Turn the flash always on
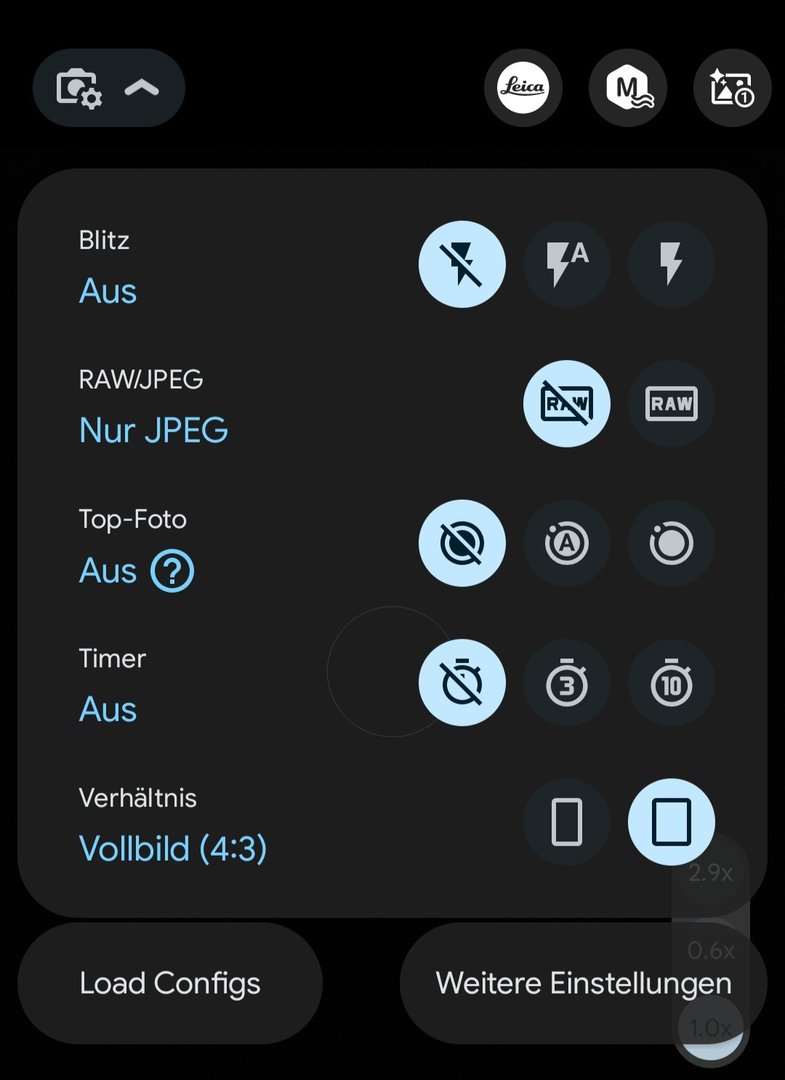The width and height of the screenshot is (785, 1080). [671, 264]
